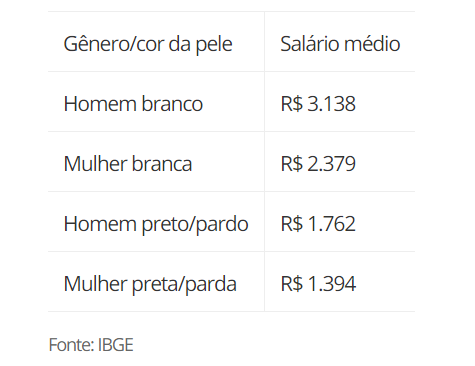
Task: Click the R$ 2.379 salary value
Action: pos(318,164)
